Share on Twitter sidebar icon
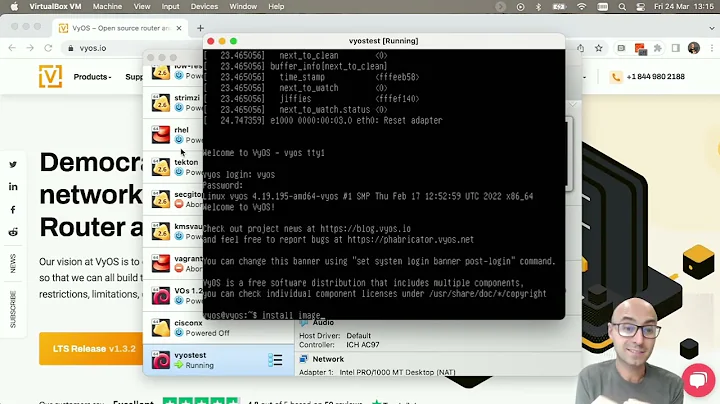720x404 pixels. 13,164
